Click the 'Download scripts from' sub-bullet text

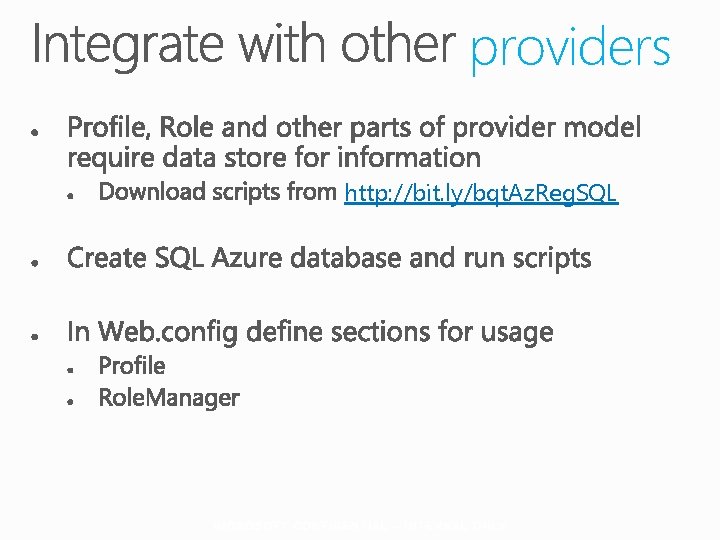pyautogui.click(x=217, y=191)
